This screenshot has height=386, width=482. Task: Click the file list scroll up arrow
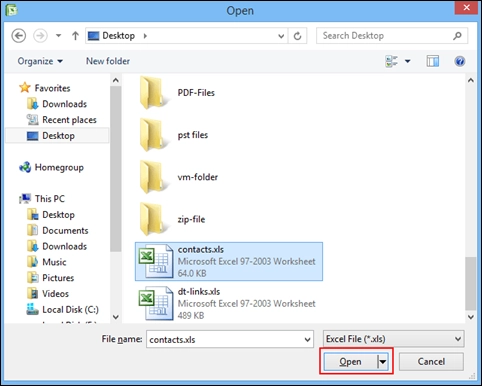coord(471,80)
